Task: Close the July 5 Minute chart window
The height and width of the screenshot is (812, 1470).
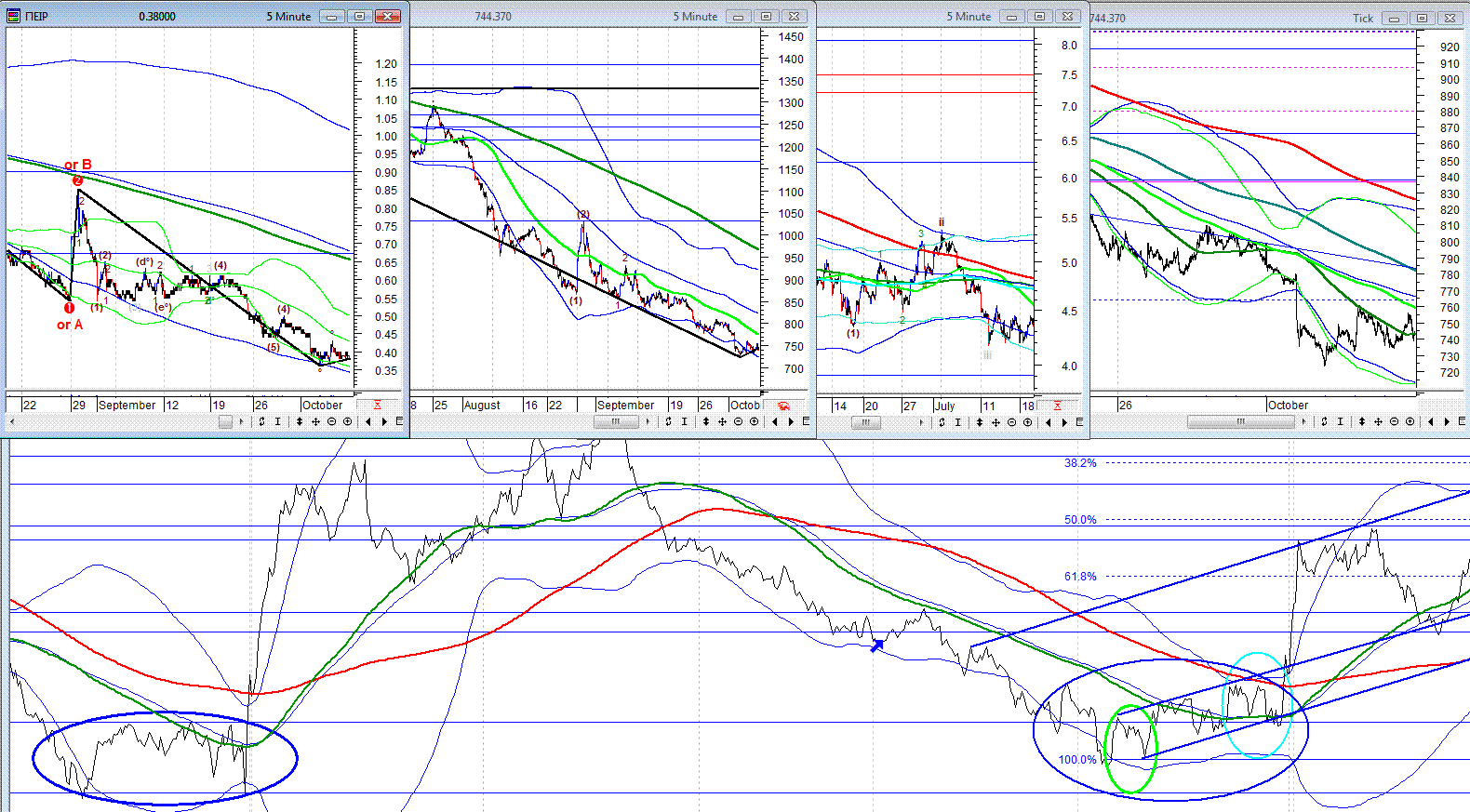Action: point(1069,16)
